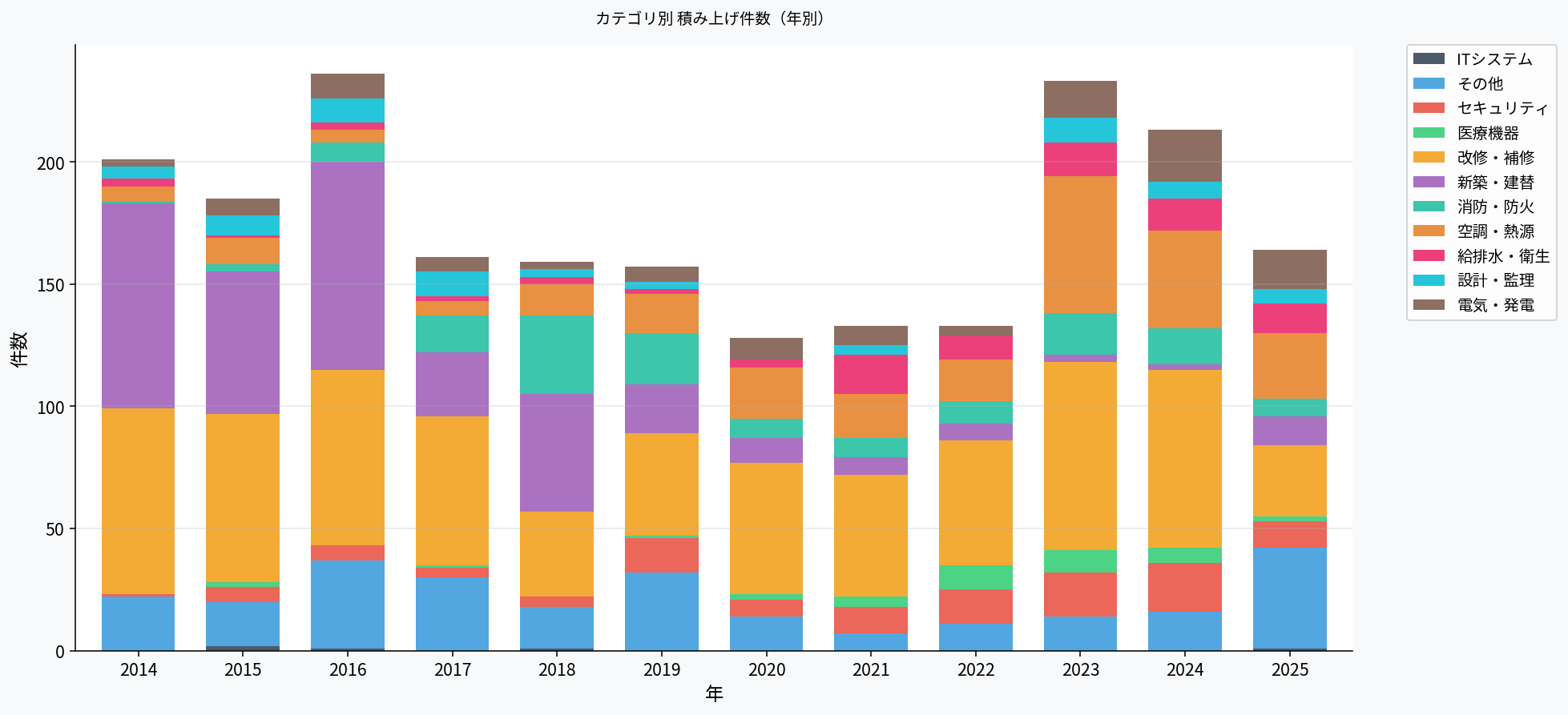Click the 100 y-axis tick label

[50, 407]
